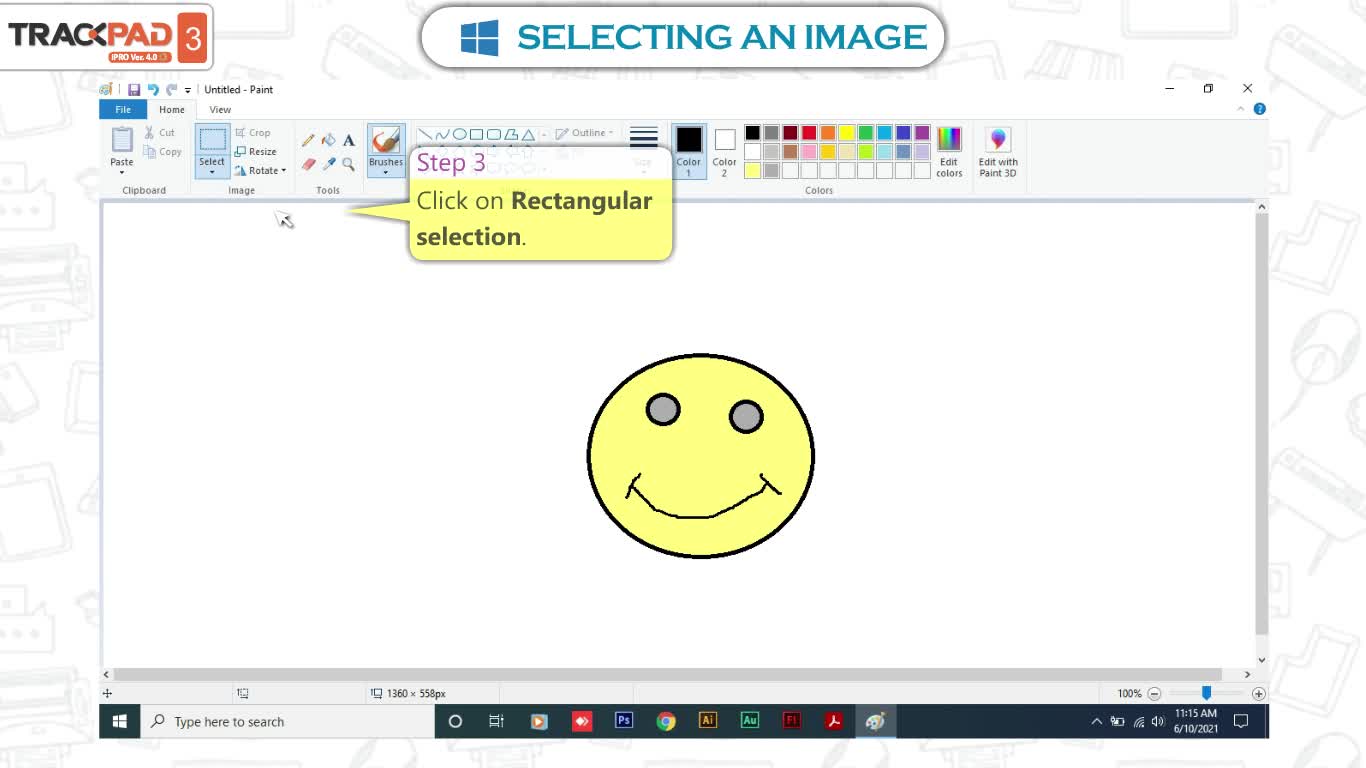Click the Rectangular selection Select tool
Screen dimensions: 1366x768
(x=212, y=140)
